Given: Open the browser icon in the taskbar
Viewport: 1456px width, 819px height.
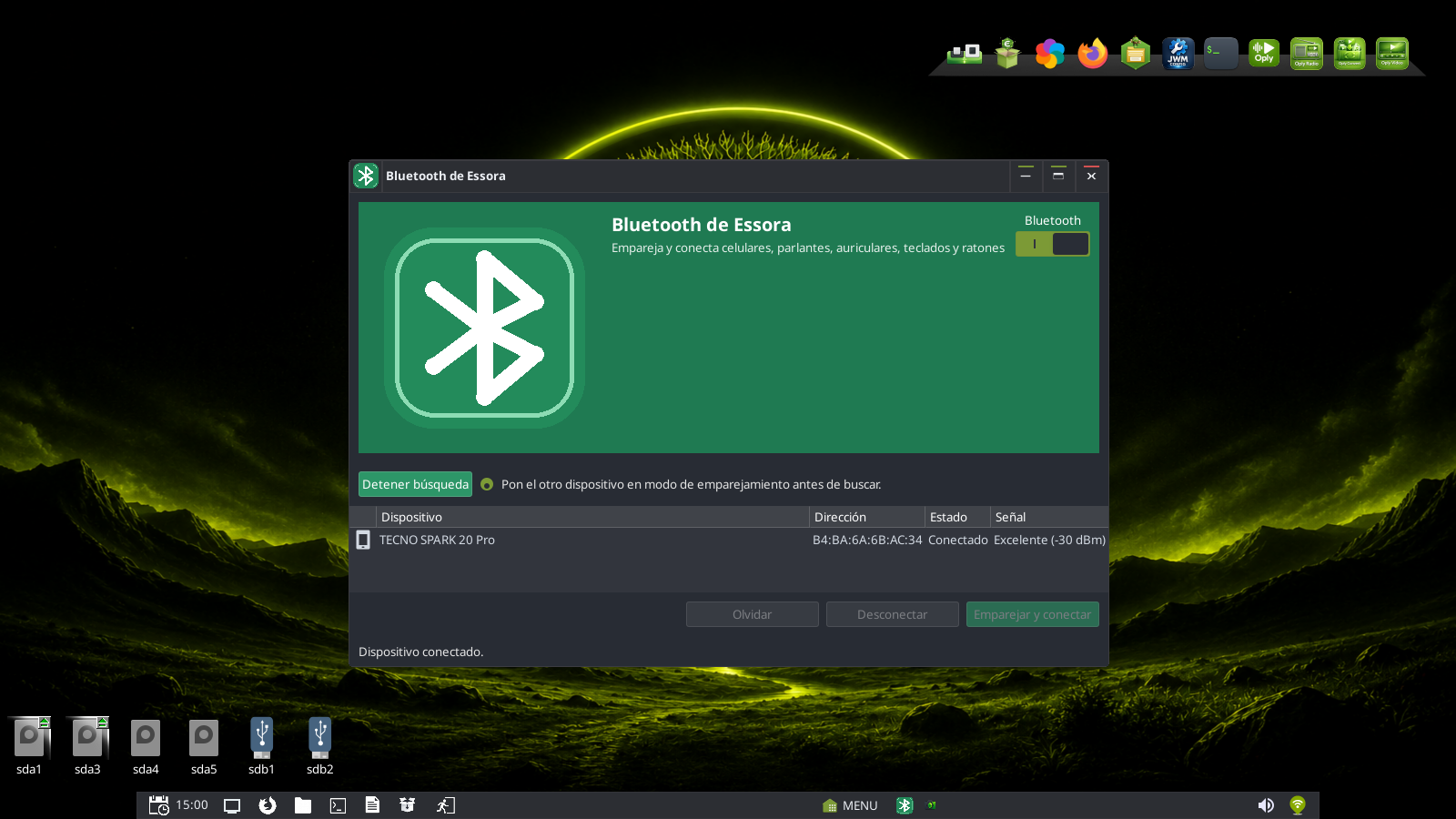Looking at the screenshot, I should pyautogui.click(x=268, y=805).
